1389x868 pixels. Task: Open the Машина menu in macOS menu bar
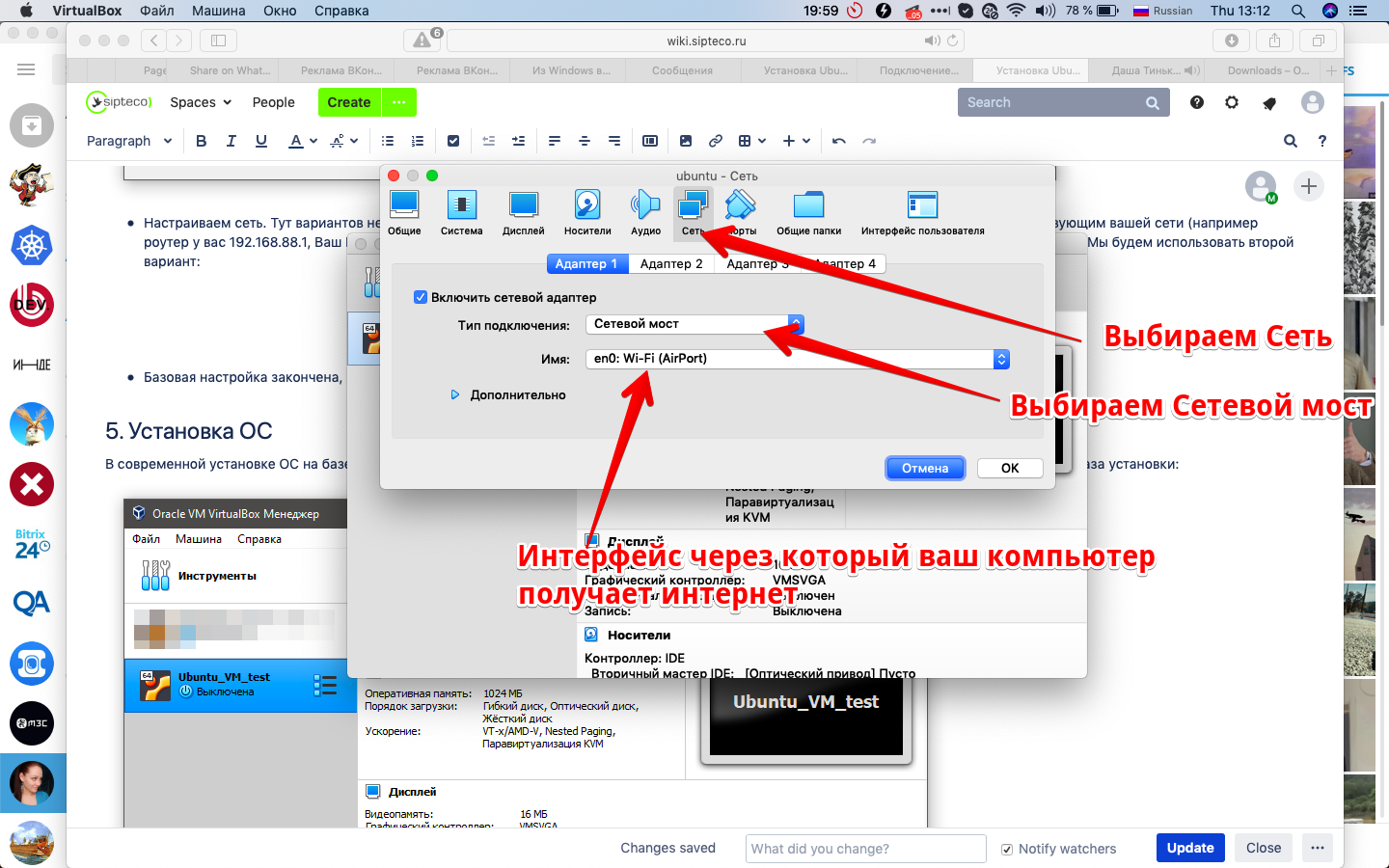(x=219, y=11)
